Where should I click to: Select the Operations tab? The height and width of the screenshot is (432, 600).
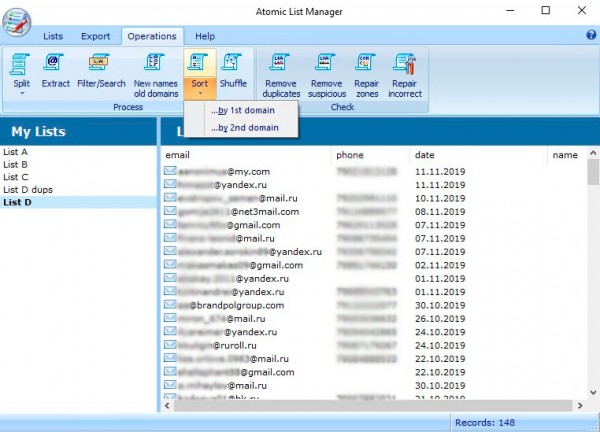[152, 36]
